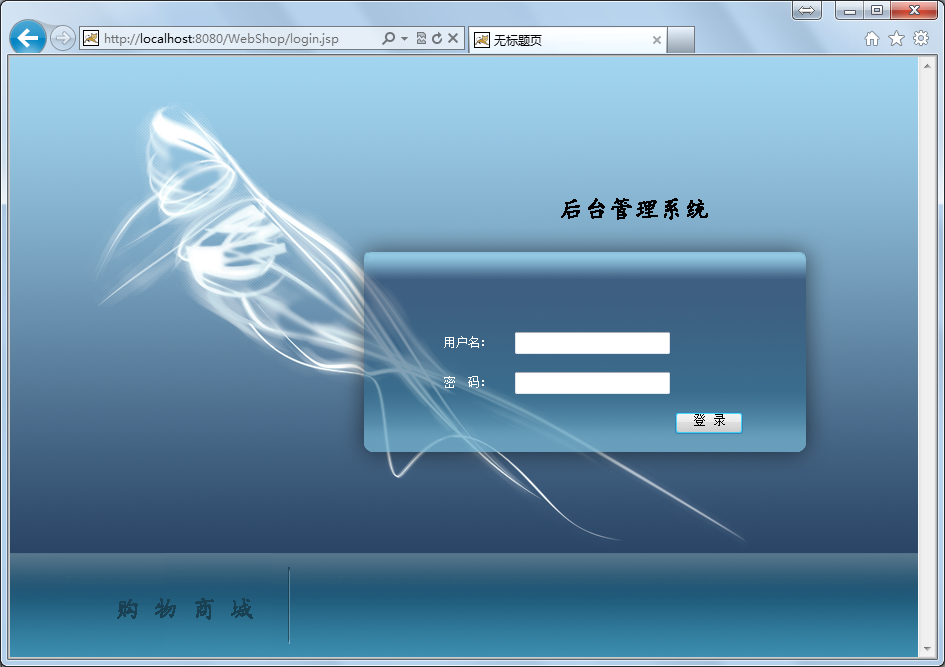
Task: Open Favorites with the star icon
Action: (x=897, y=39)
